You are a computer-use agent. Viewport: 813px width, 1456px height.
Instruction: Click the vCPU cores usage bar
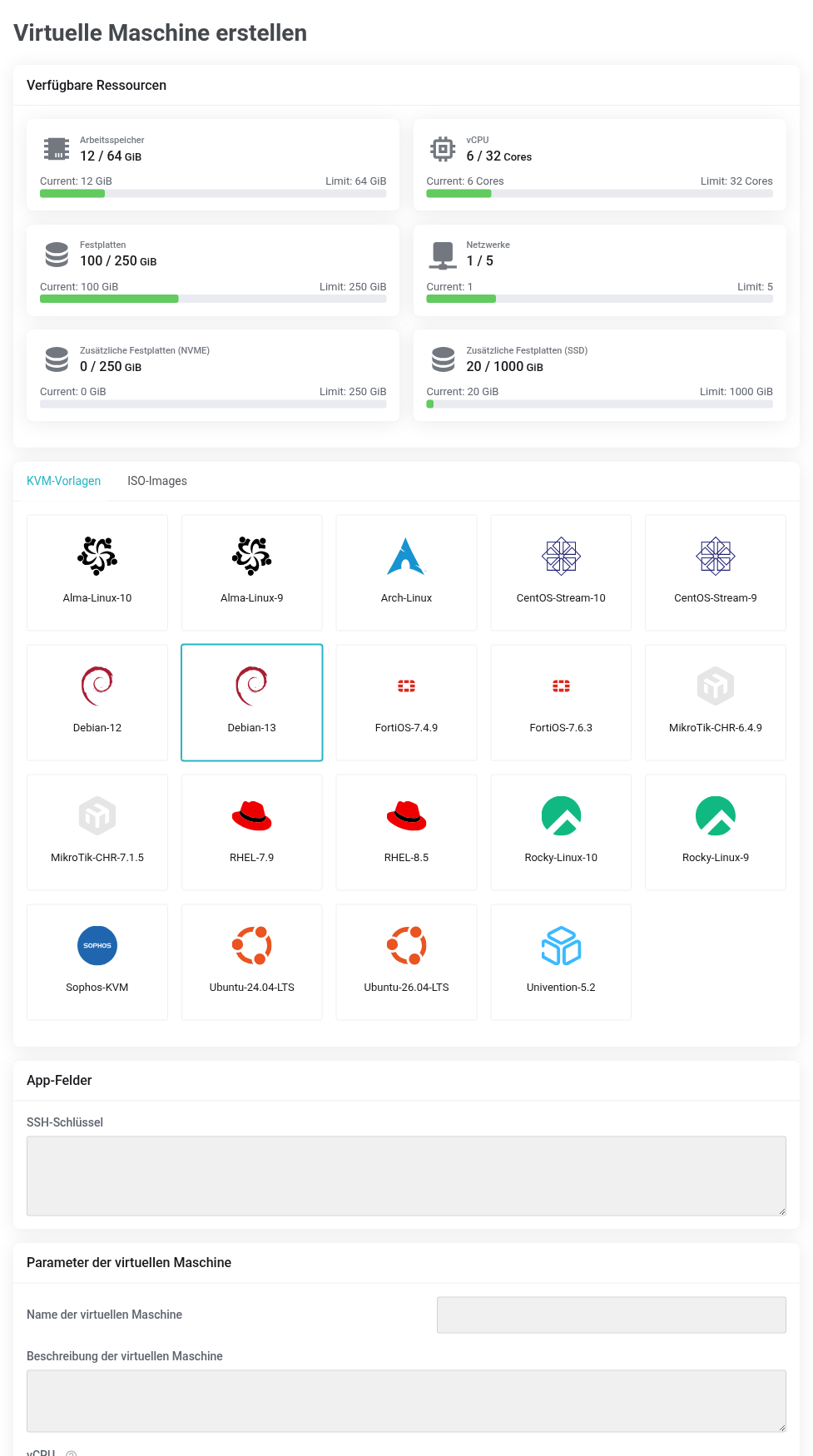(x=599, y=194)
